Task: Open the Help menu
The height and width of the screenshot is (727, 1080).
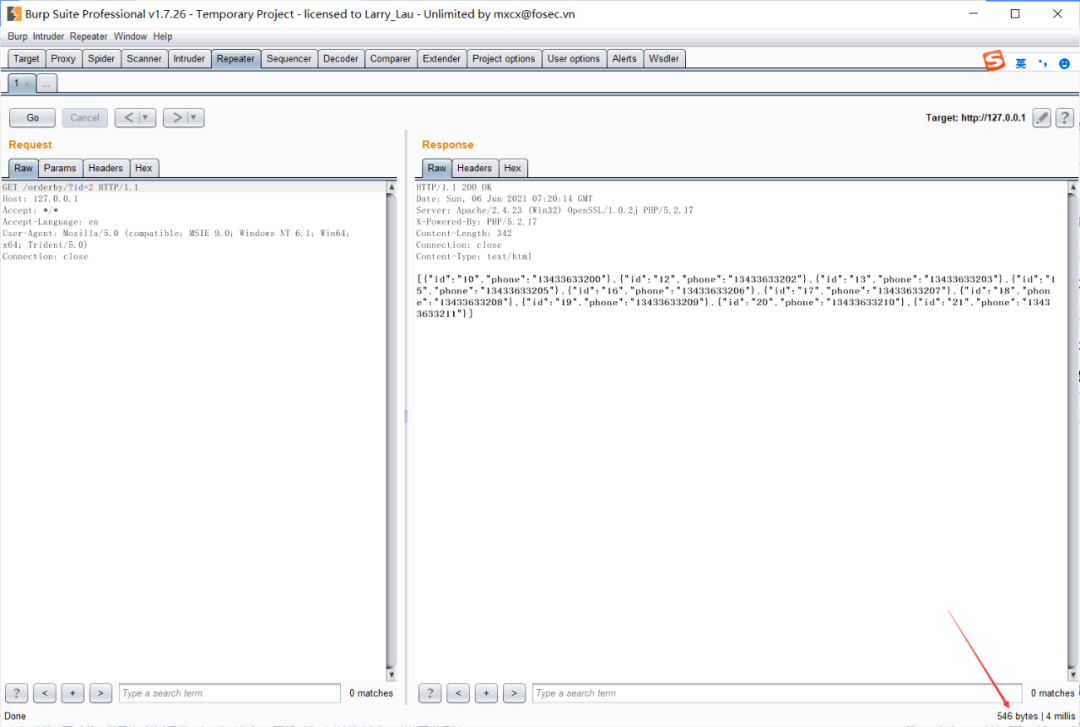Action: tap(163, 37)
